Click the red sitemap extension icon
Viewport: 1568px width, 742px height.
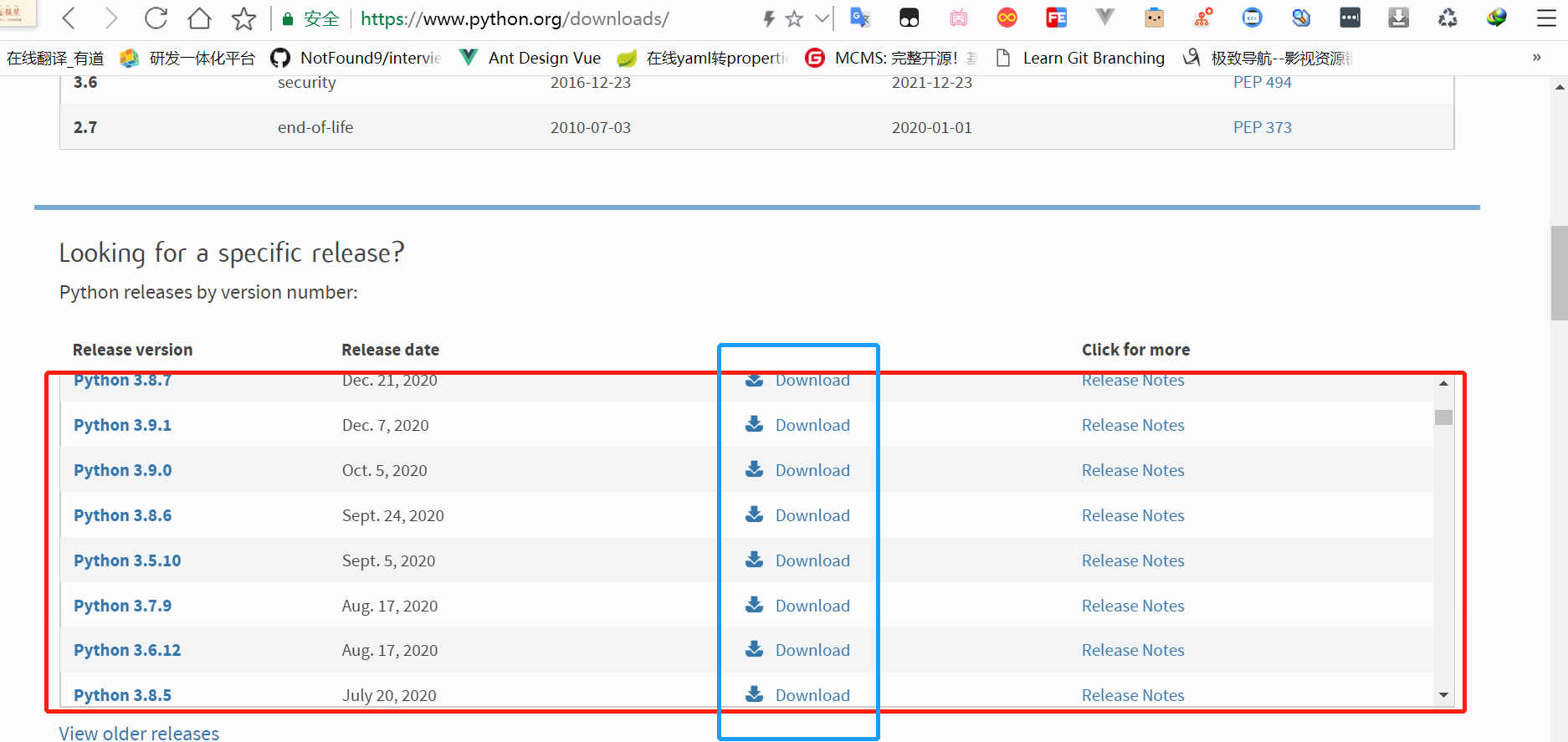coord(1203,18)
